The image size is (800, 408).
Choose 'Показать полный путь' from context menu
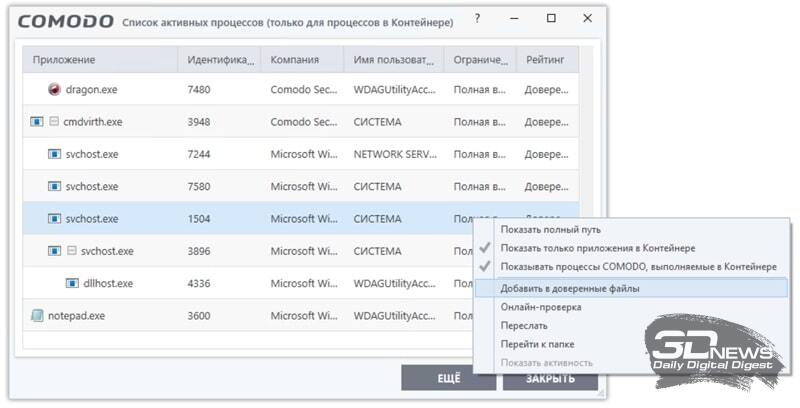coord(551,230)
